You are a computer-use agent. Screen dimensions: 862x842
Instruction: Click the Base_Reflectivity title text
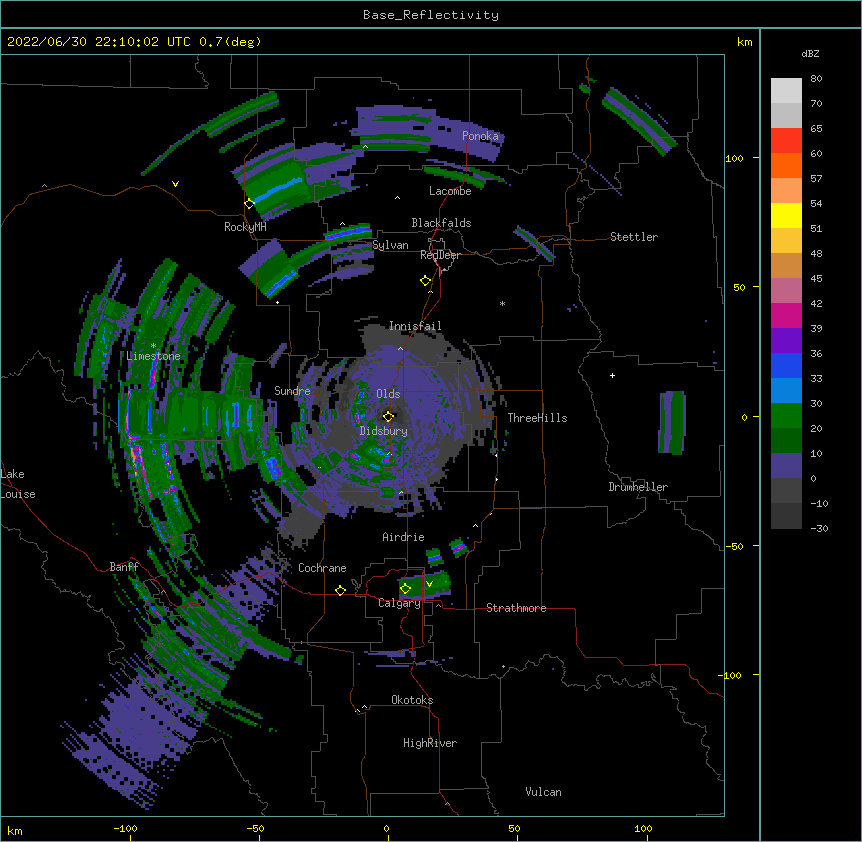click(x=431, y=15)
